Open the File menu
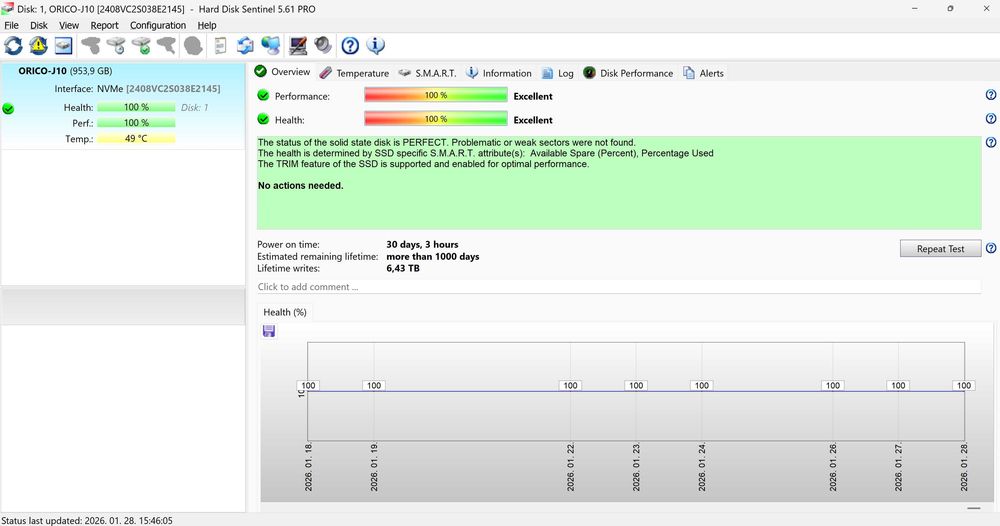 coord(11,26)
